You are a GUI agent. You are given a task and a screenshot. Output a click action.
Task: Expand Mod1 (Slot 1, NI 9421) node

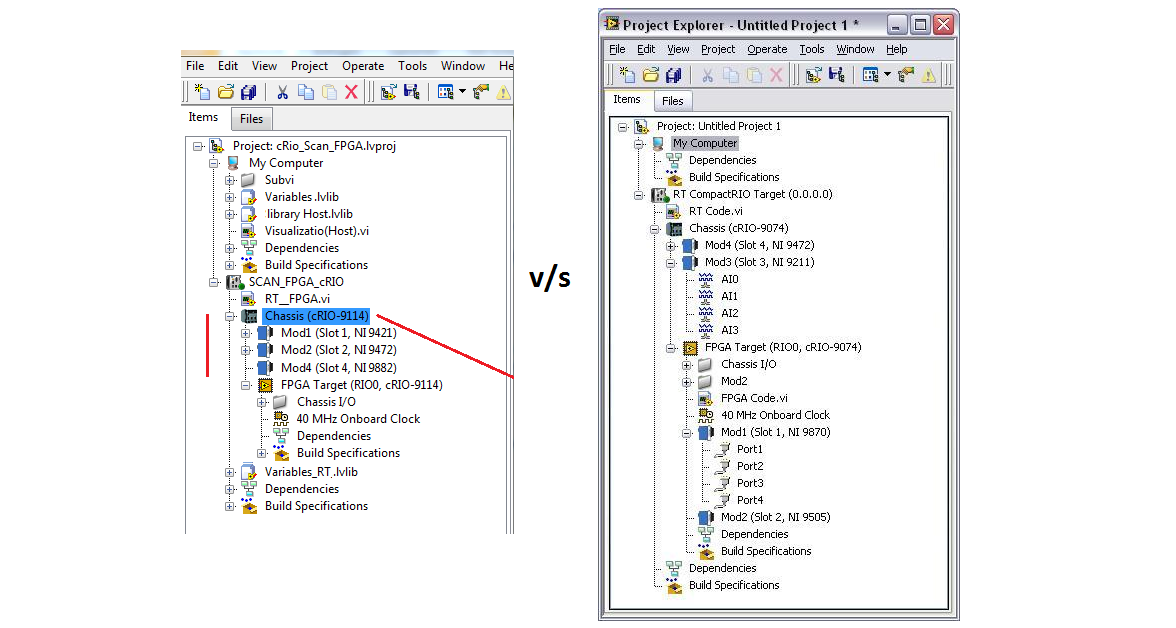[x=246, y=333]
